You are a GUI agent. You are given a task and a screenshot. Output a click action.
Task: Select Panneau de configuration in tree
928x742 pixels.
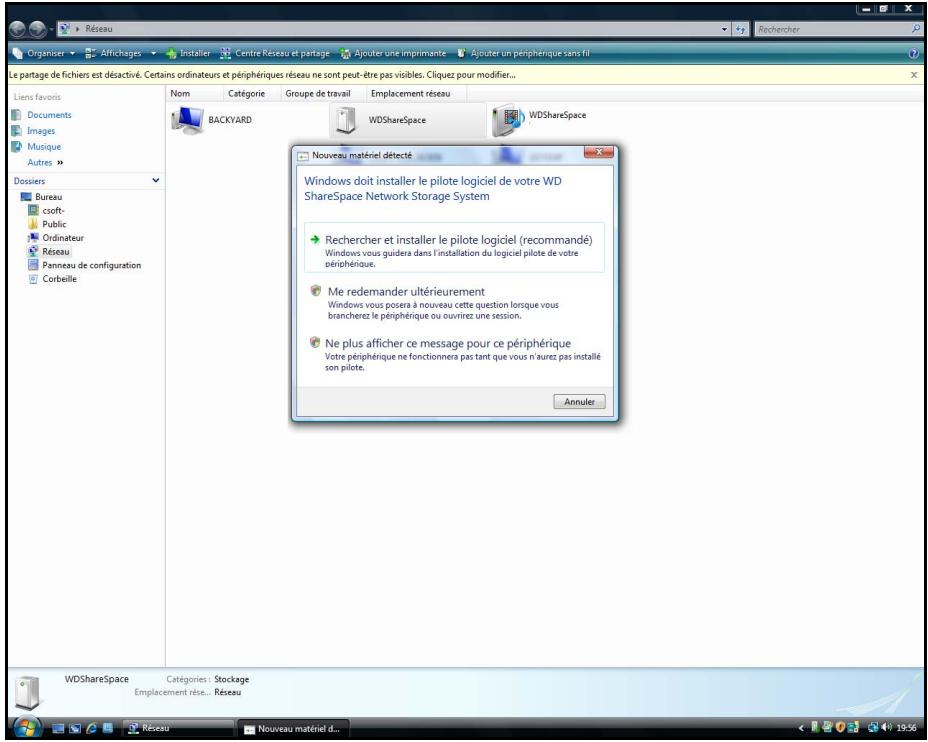click(x=91, y=265)
